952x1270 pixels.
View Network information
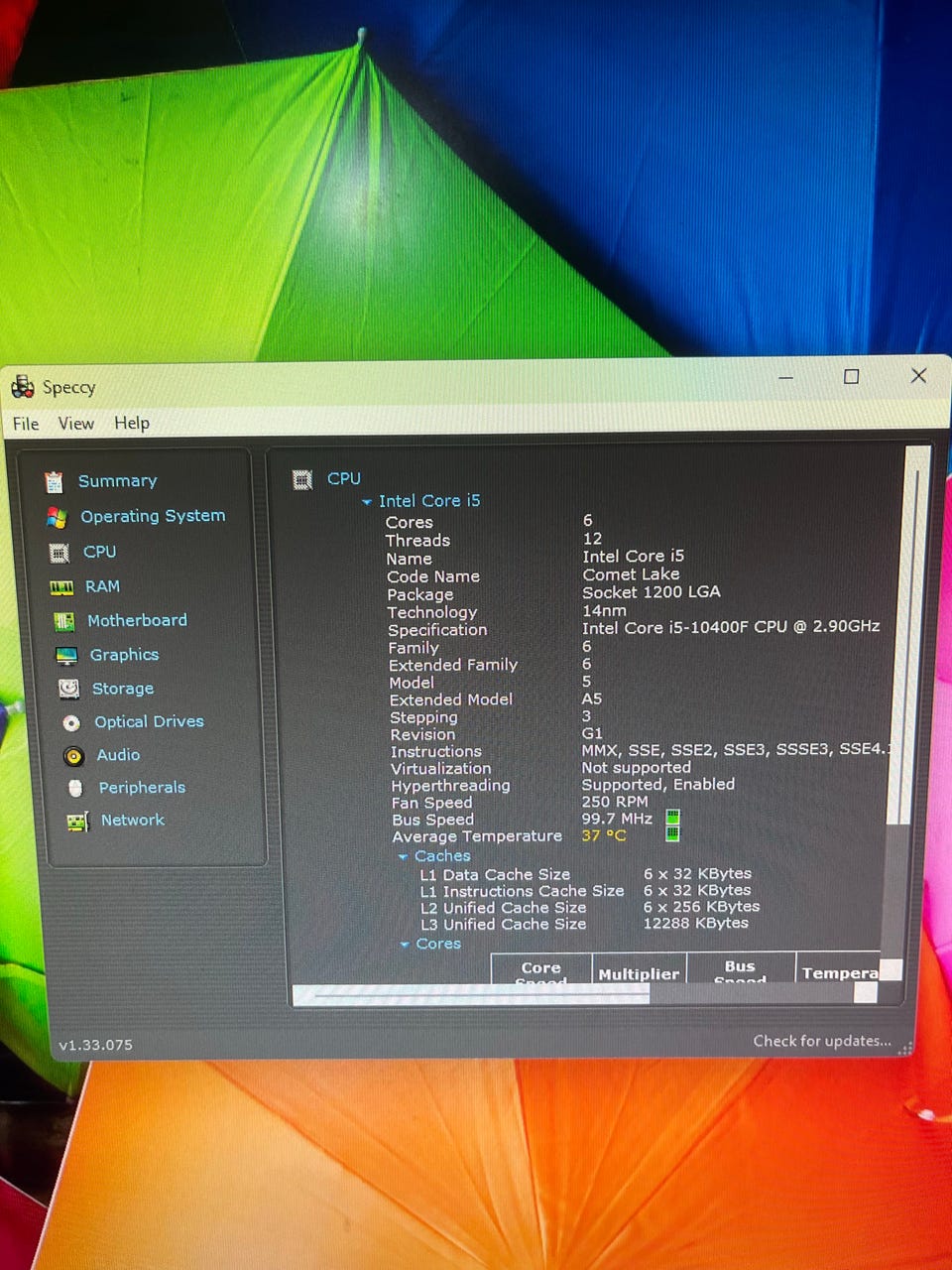[133, 821]
